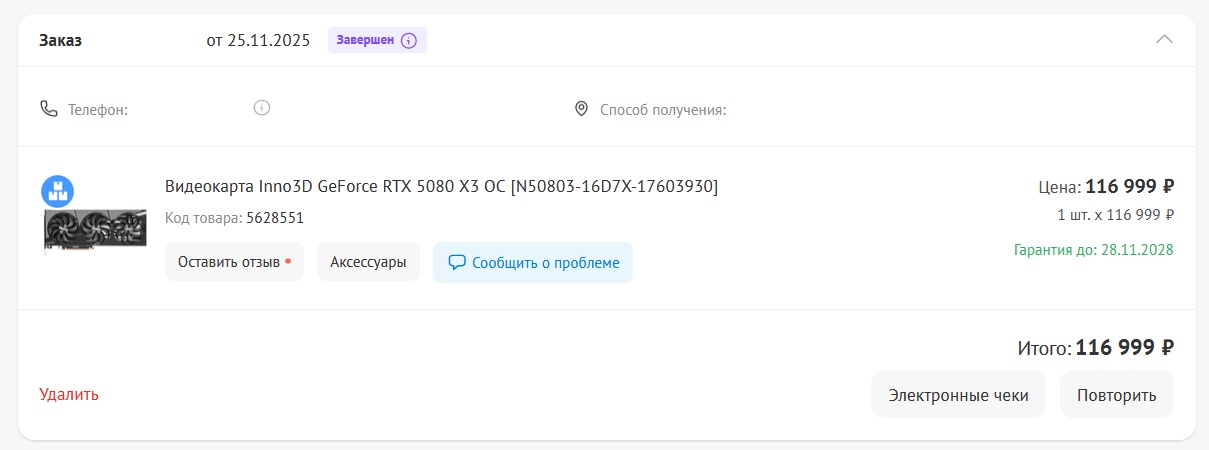This screenshot has height=450, width=1209.
Task: Repeat the order with Повторить
Action: (x=1117, y=394)
